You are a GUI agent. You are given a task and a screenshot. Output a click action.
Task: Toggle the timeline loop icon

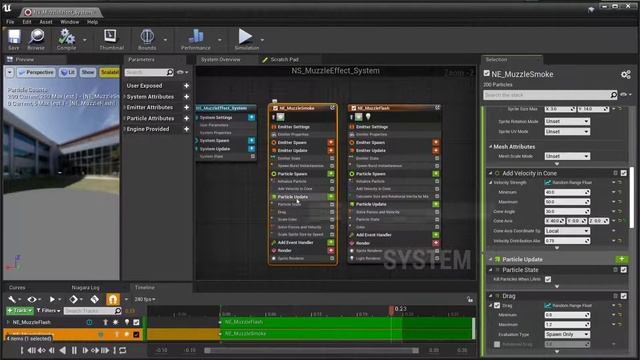122,350
